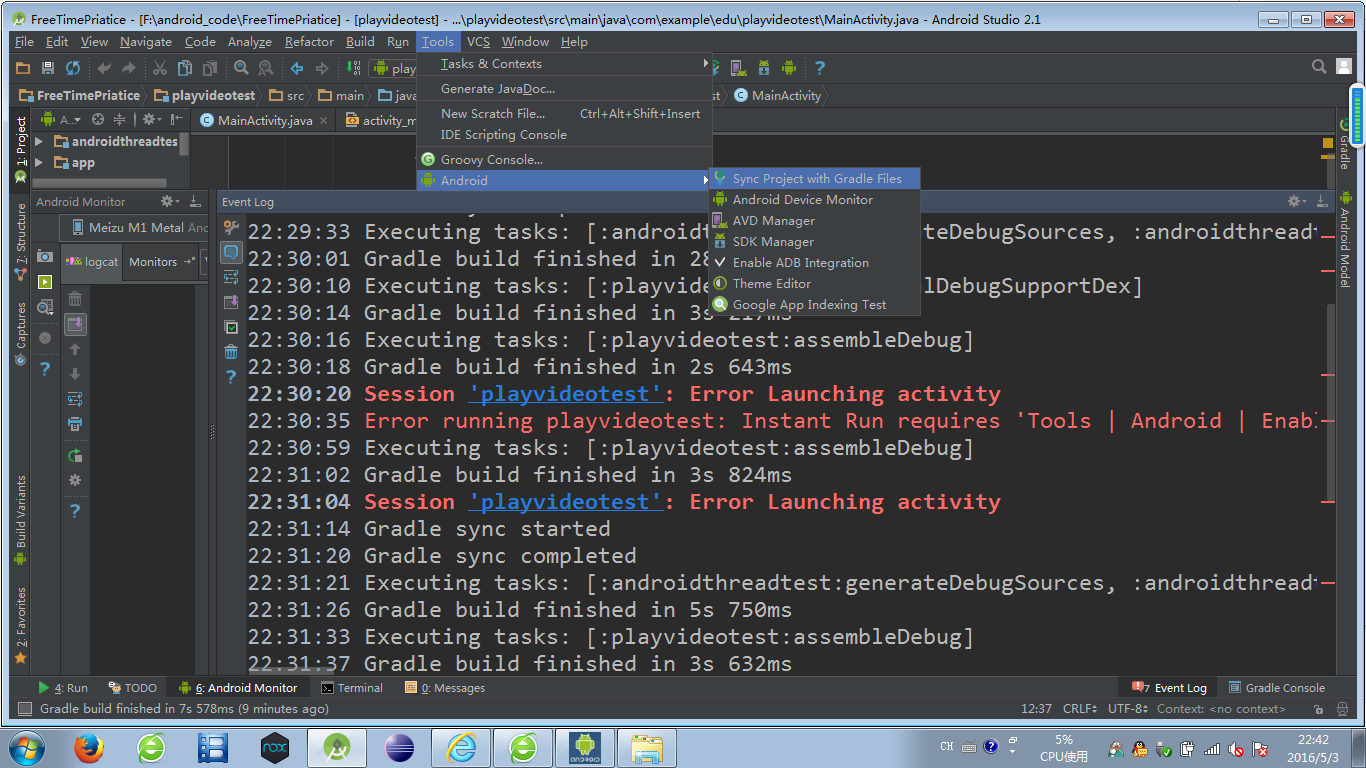Click the Search Everywhere magnifier icon
This screenshot has width=1366, height=768.
pos(1320,67)
